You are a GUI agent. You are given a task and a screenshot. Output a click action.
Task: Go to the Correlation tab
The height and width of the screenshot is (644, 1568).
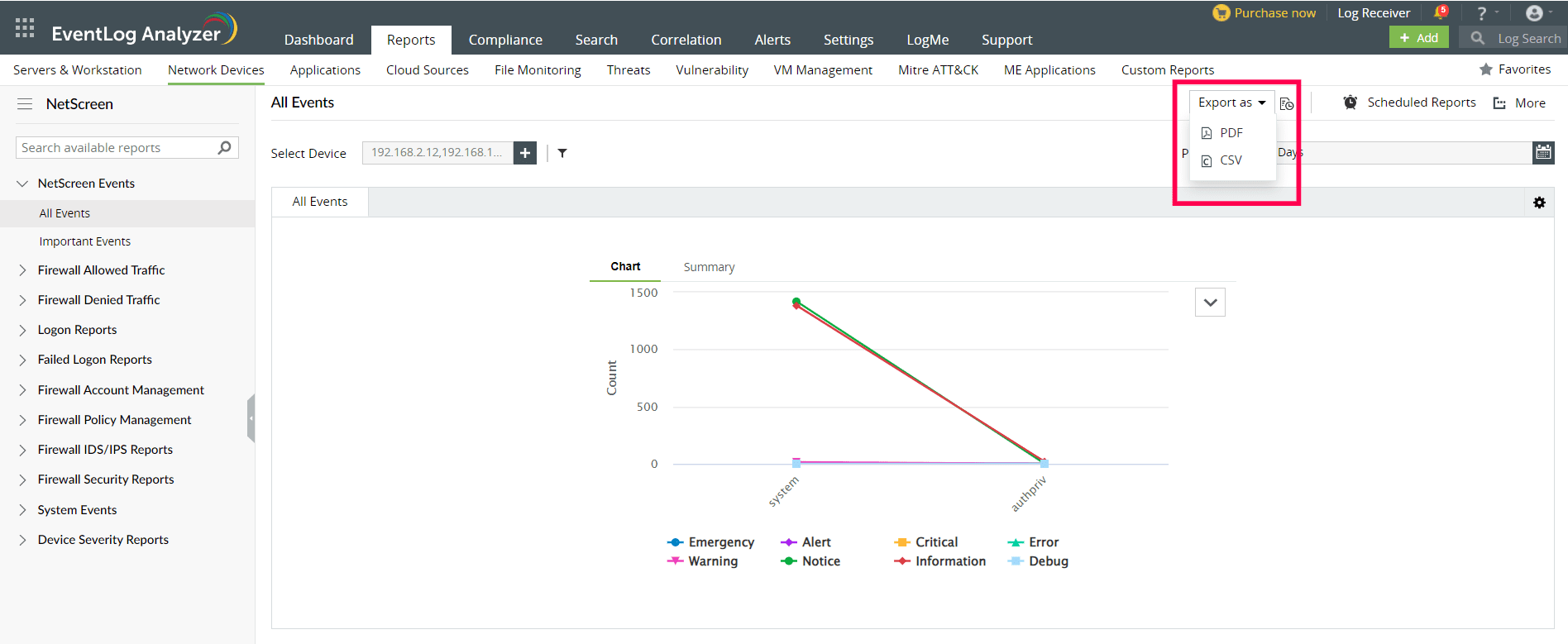pyautogui.click(x=686, y=40)
